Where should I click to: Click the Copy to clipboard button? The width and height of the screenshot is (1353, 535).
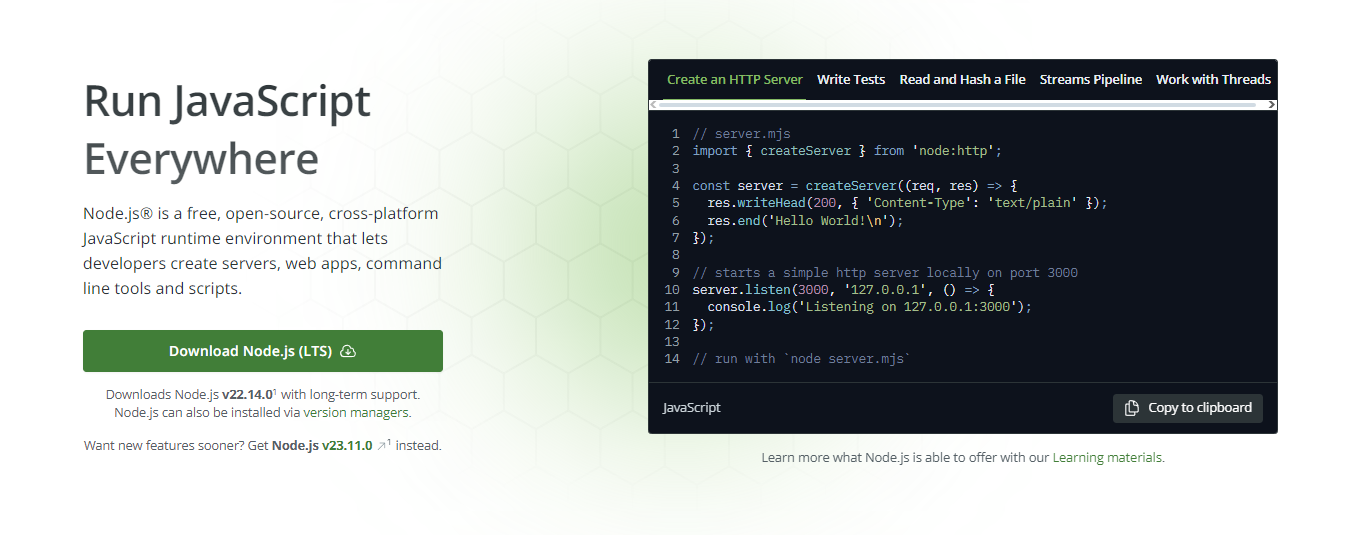pos(1188,408)
